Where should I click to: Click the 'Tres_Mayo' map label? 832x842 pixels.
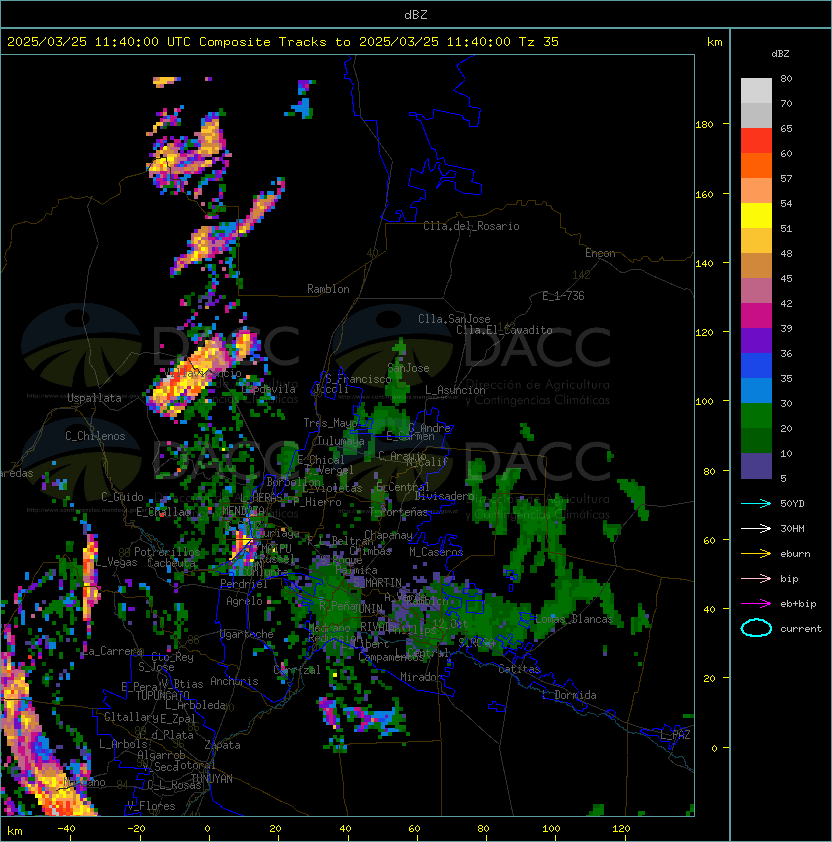[x=330, y=423]
